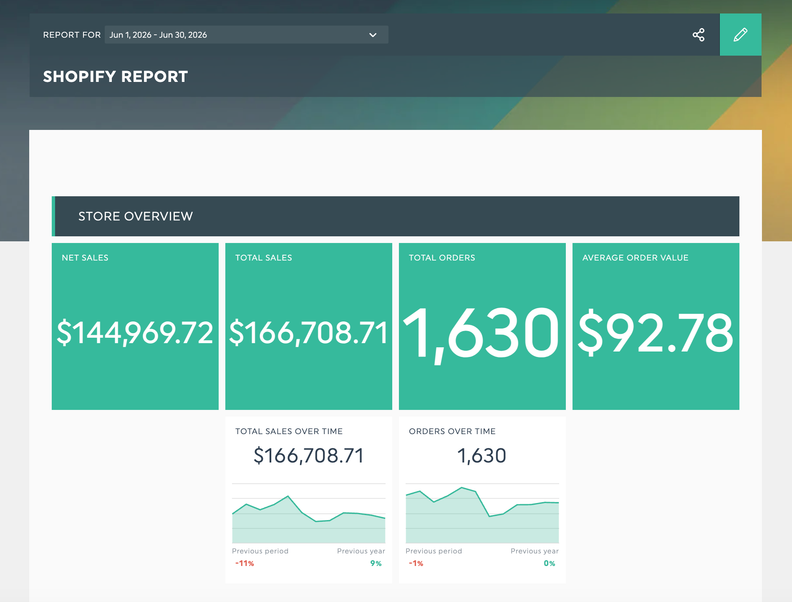Image resolution: width=792 pixels, height=602 pixels.
Task: Click the date dropdown chevron arrow
Action: point(373,35)
